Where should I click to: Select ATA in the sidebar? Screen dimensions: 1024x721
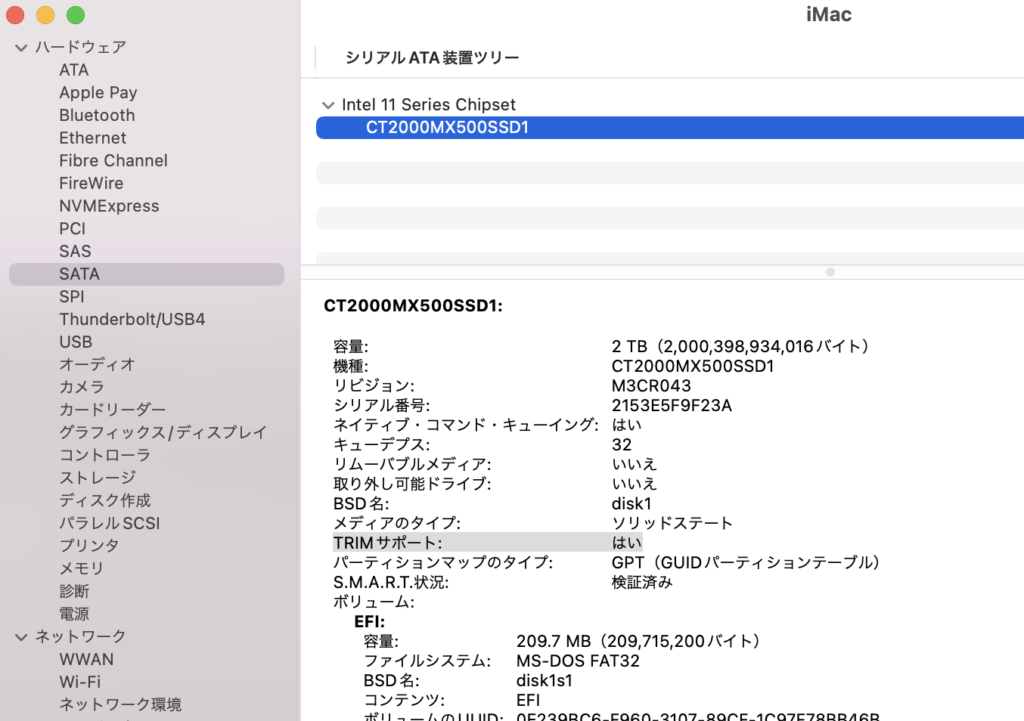[74, 70]
